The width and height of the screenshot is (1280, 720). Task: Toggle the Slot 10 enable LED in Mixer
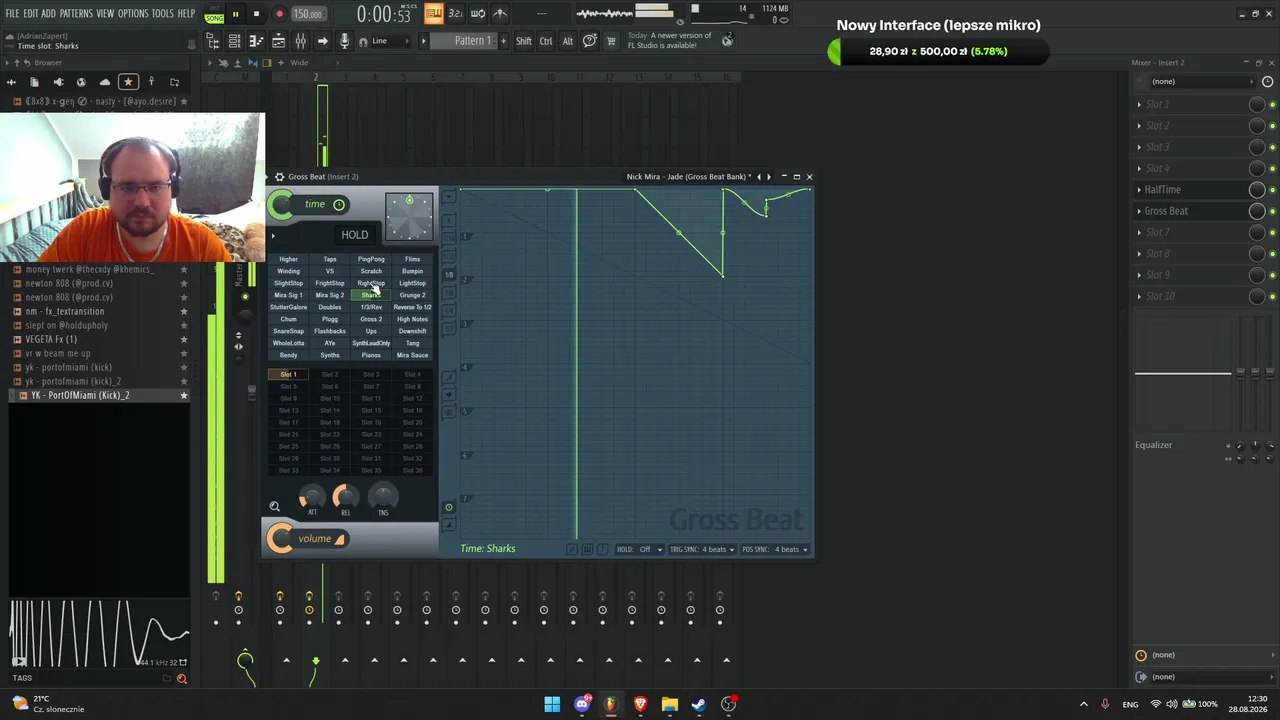pyautogui.click(x=1272, y=297)
